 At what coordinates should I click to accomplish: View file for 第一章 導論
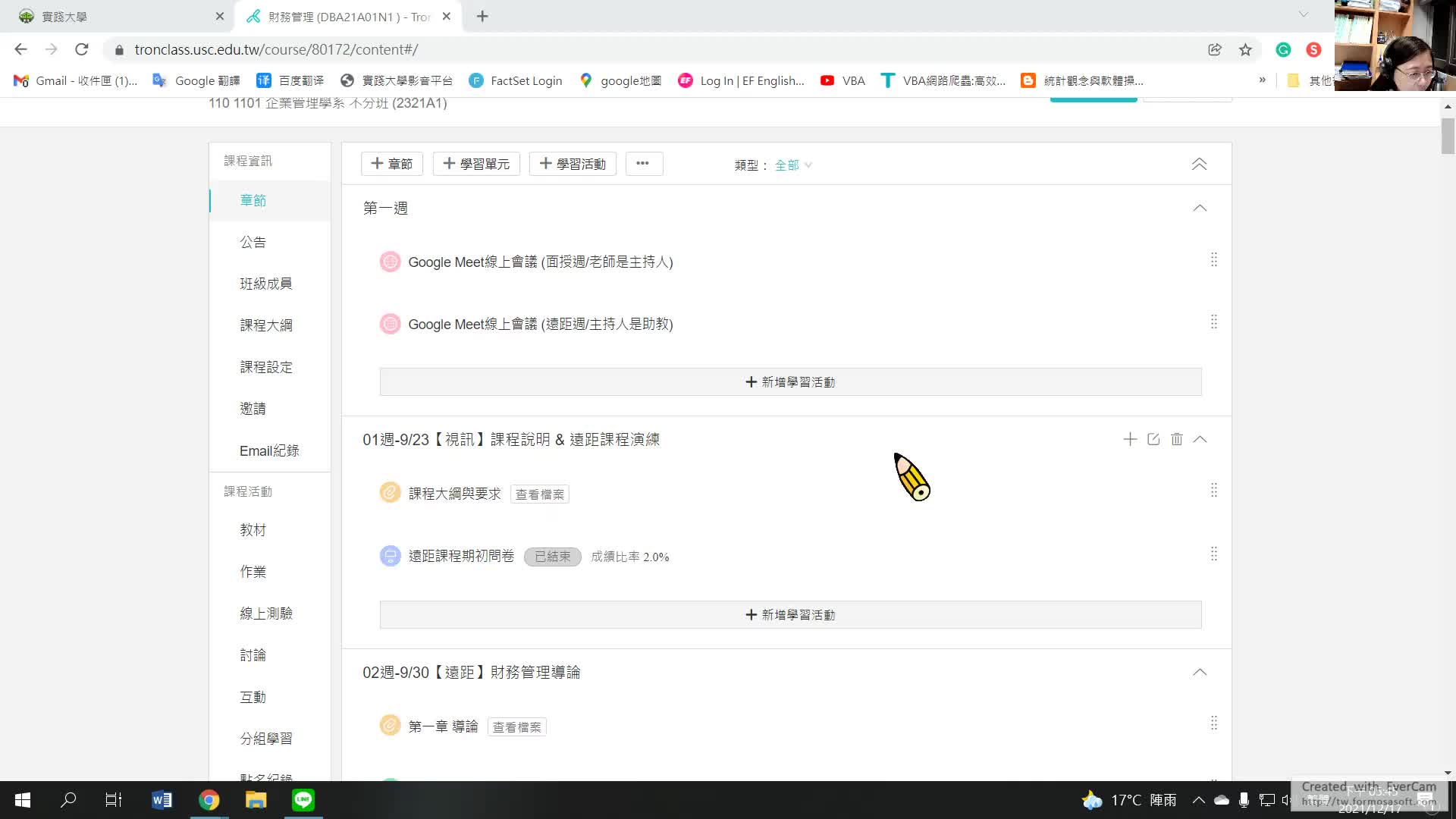pyautogui.click(x=517, y=727)
